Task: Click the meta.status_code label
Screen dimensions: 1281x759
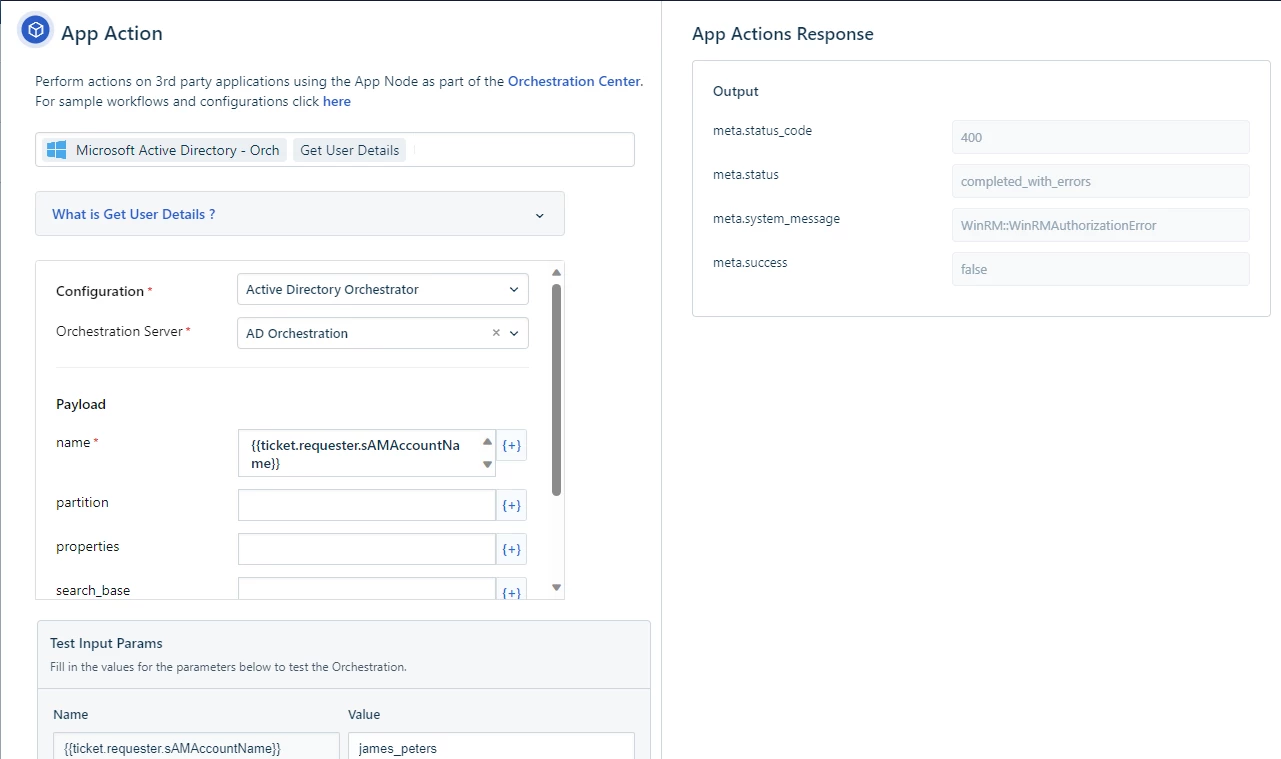Action: pos(762,131)
